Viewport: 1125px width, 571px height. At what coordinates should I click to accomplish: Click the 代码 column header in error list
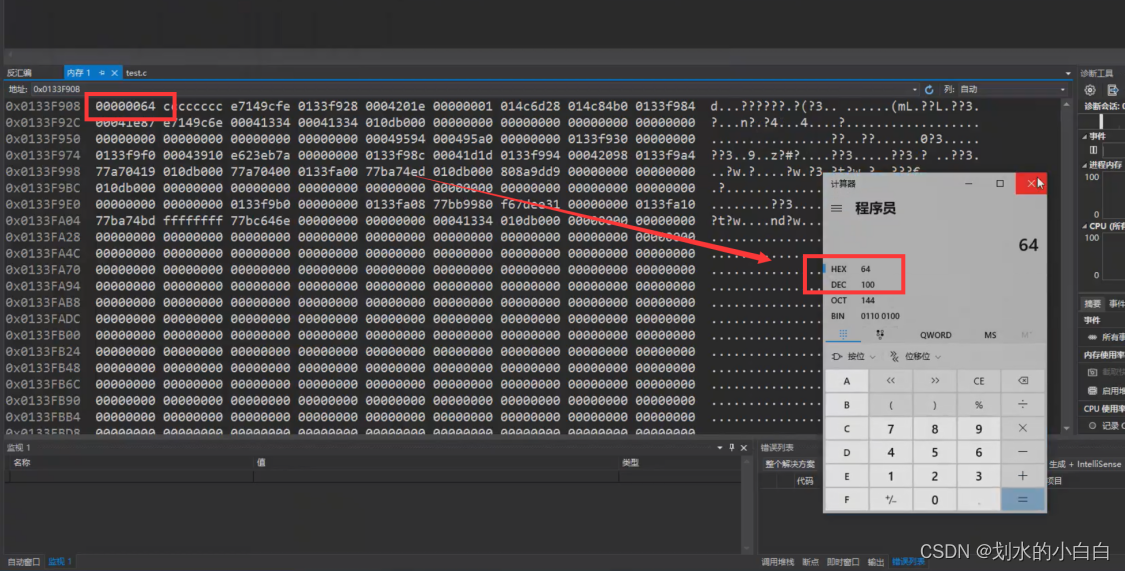(805, 481)
